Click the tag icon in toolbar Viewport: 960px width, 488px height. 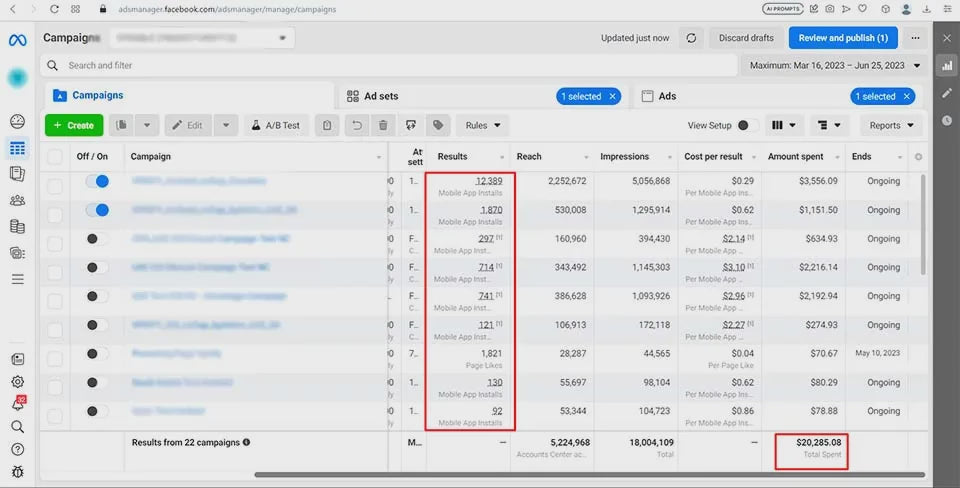437,125
